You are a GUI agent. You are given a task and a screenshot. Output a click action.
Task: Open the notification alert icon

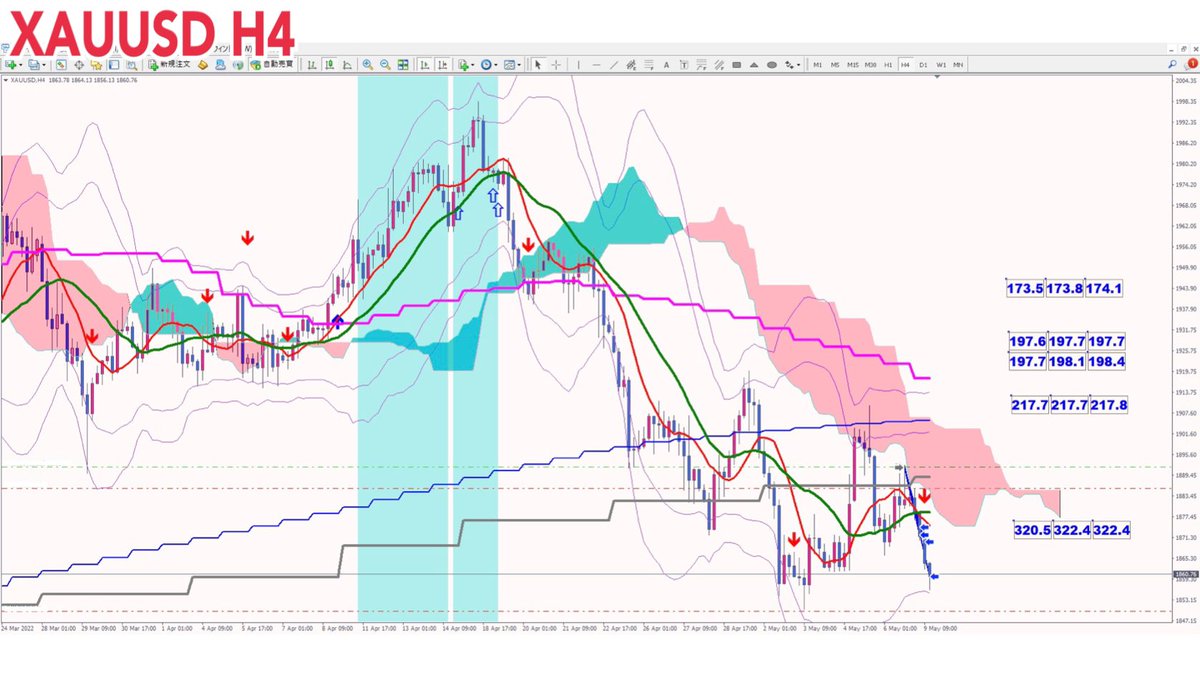click(1192, 64)
